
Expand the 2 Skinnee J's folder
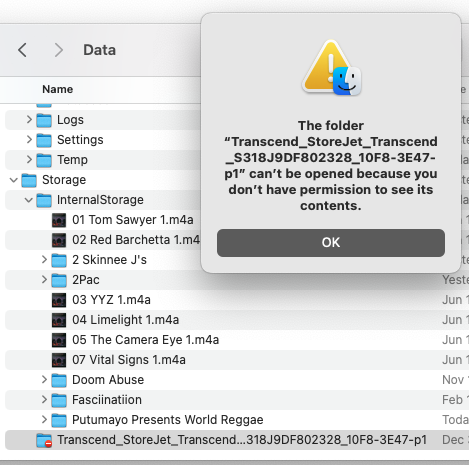tap(44, 259)
